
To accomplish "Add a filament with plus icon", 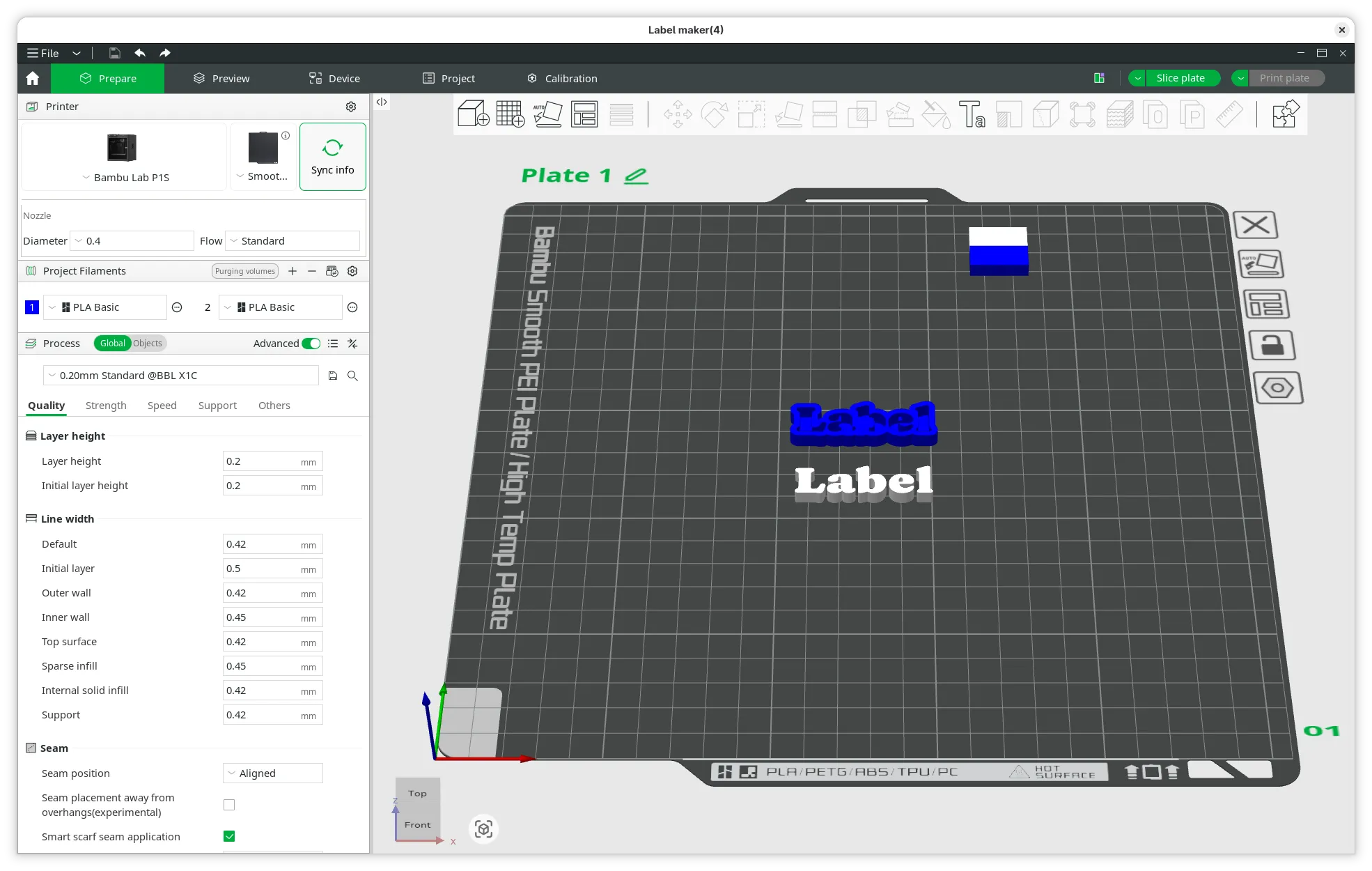I will click(293, 271).
